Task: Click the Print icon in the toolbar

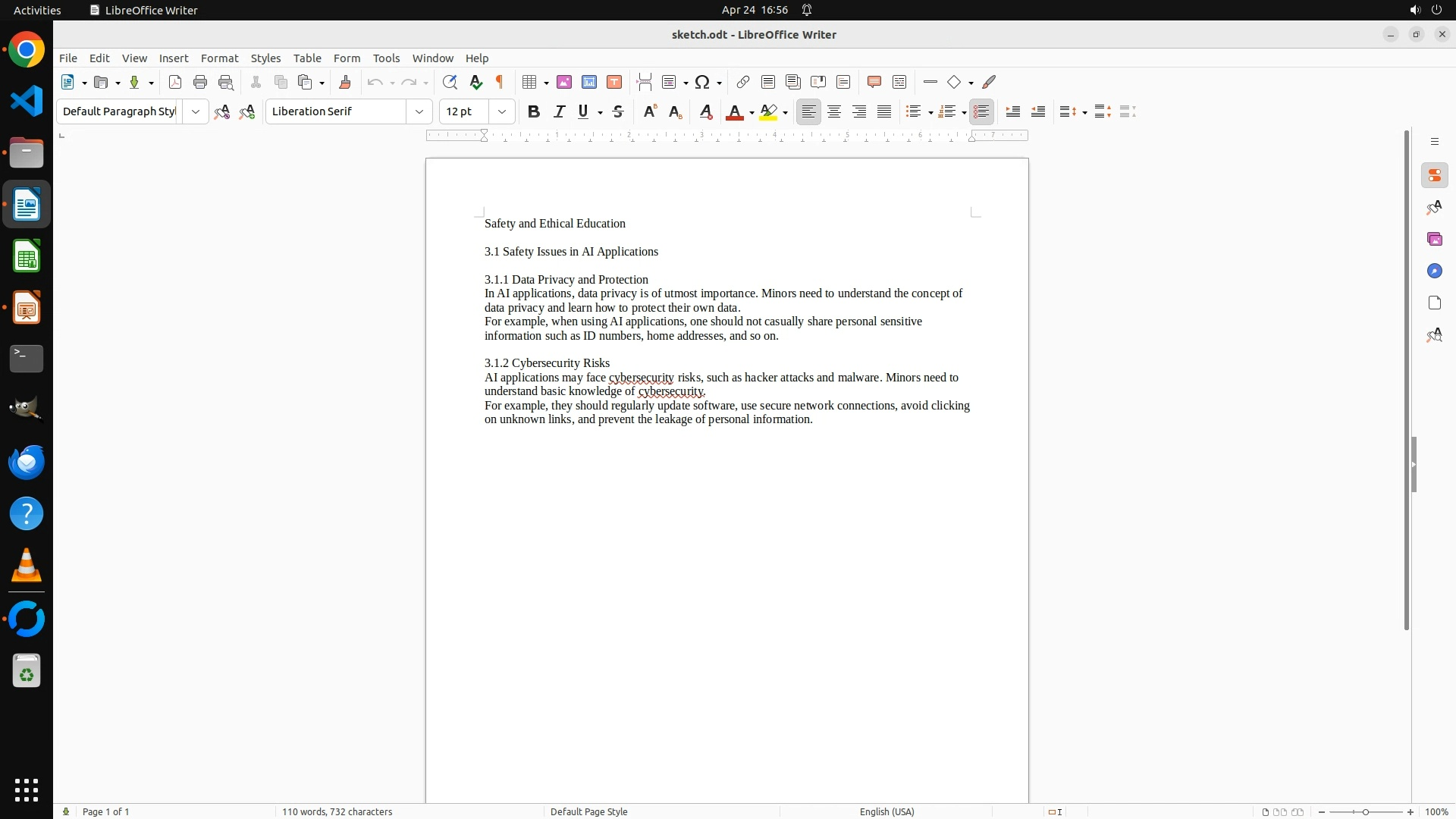Action: 200,82
